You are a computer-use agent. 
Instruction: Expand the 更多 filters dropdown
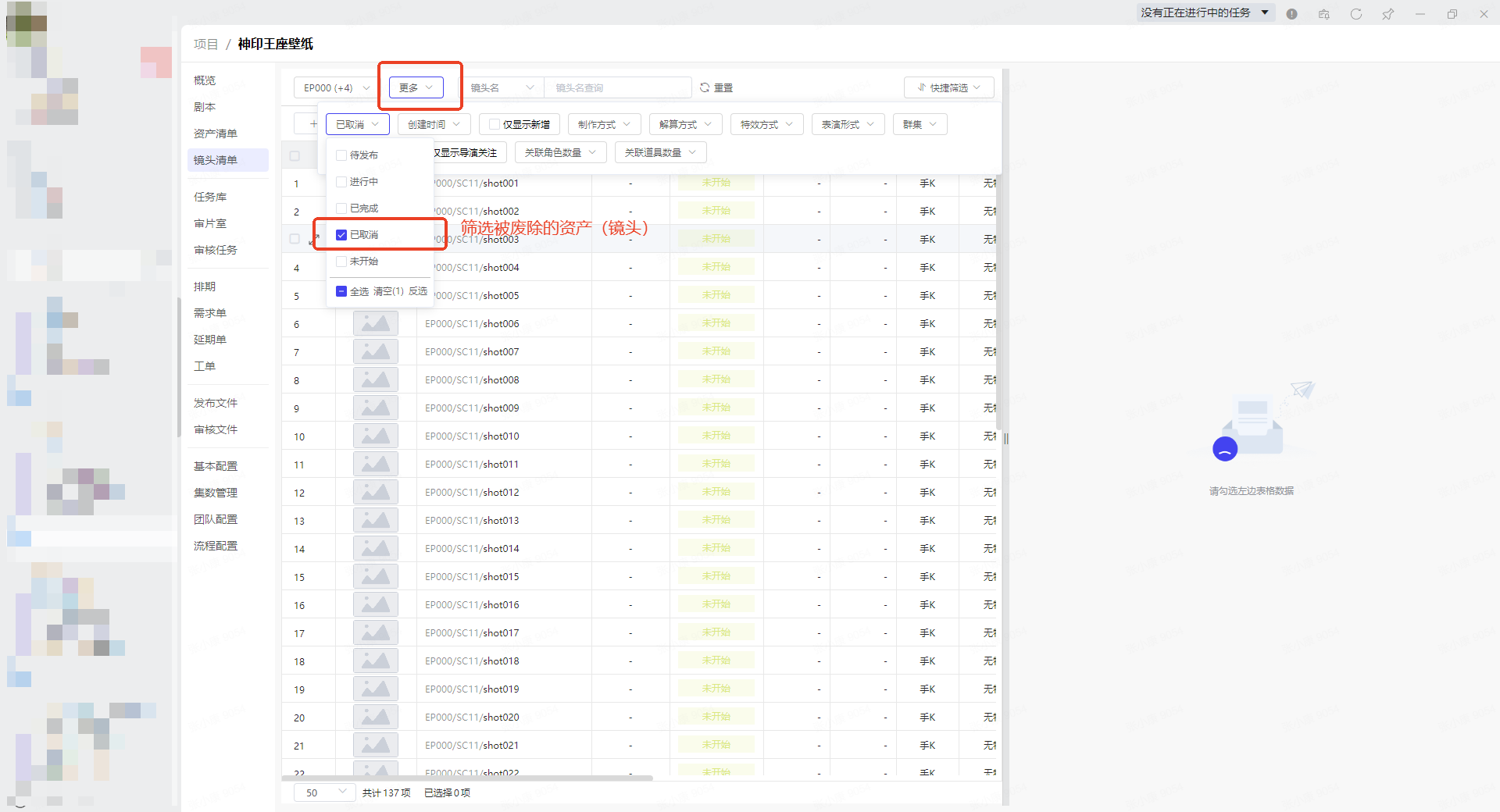pos(416,87)
